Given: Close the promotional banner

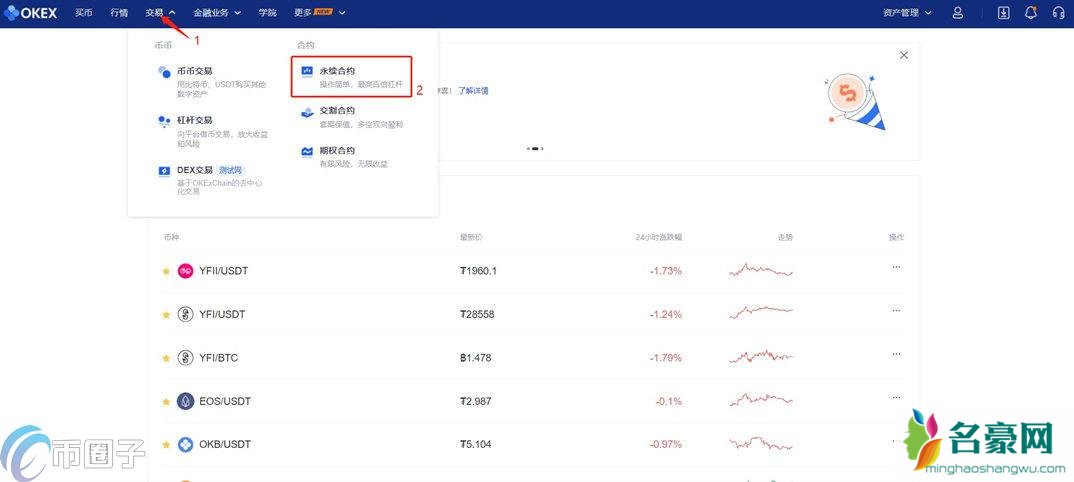Looking at the screenshot, I should pyautogui.click(x=904, y=56).
